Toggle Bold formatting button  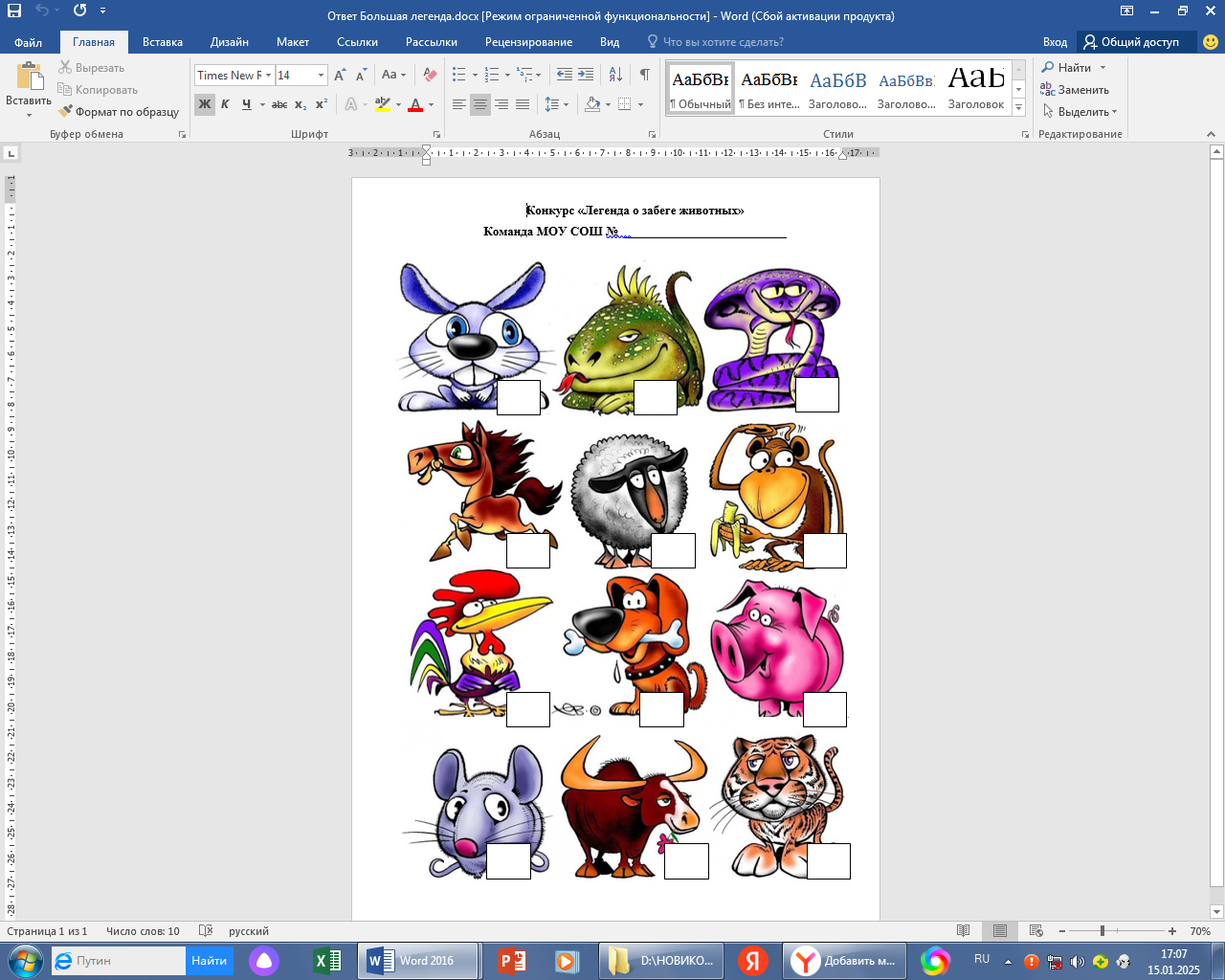coord(204,104)
